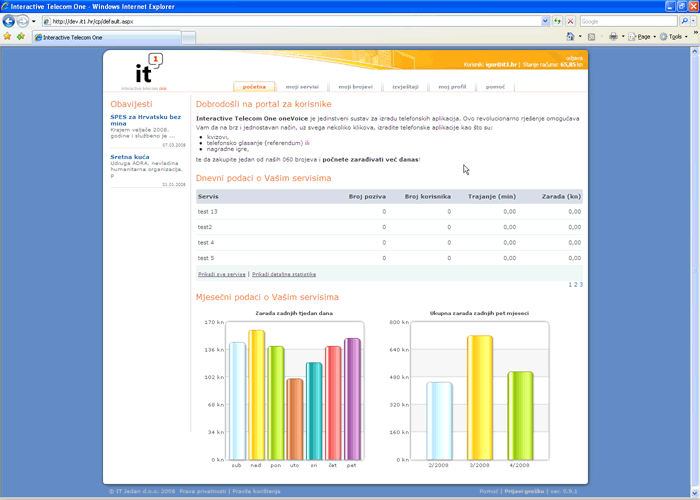Click the browser Back arrow button
700x500 pixels.
tap(10, 20)
